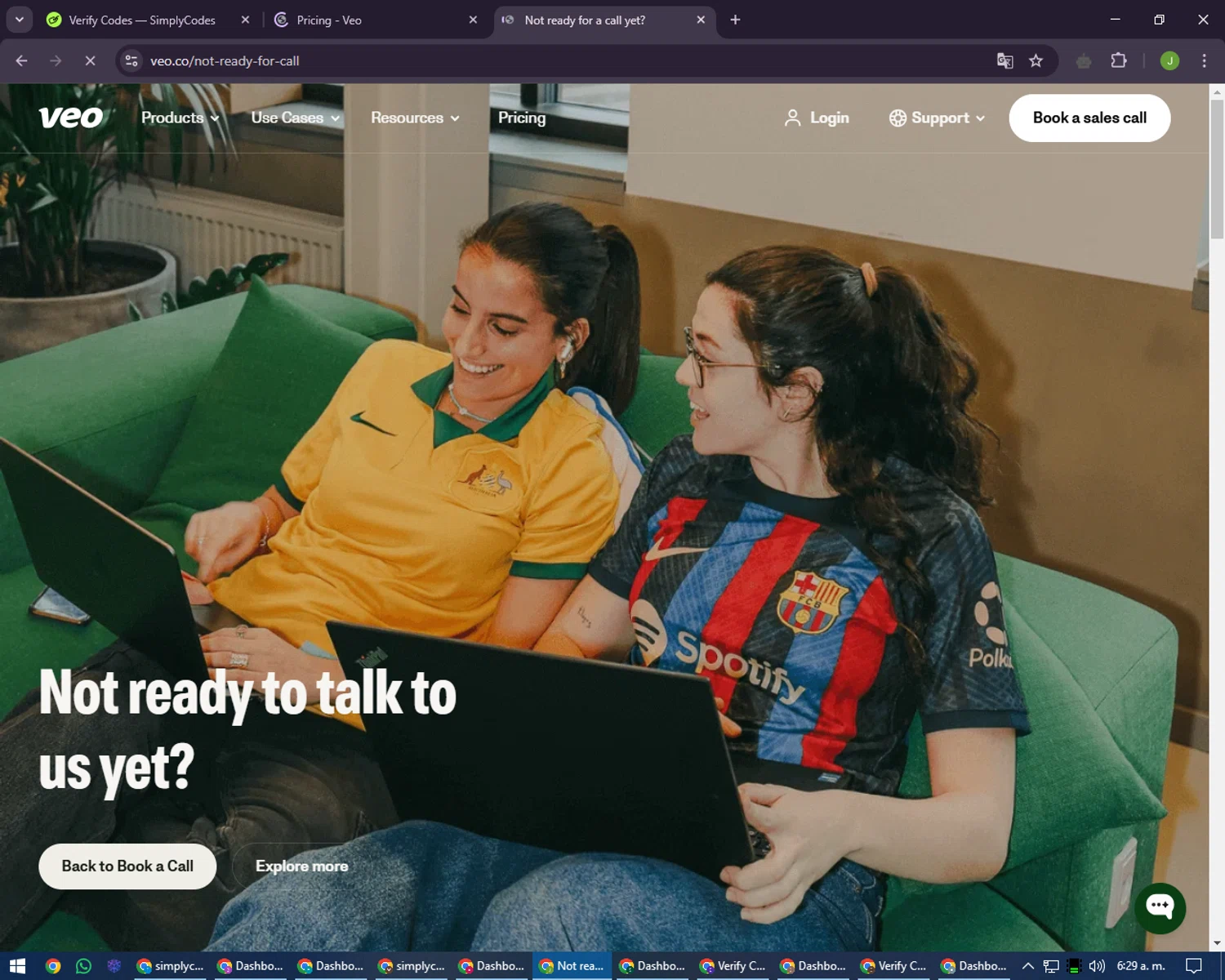This screenshot has width=1225, height=980.
Task: Expand the Use Cases menu
Action: click(295, 118)
